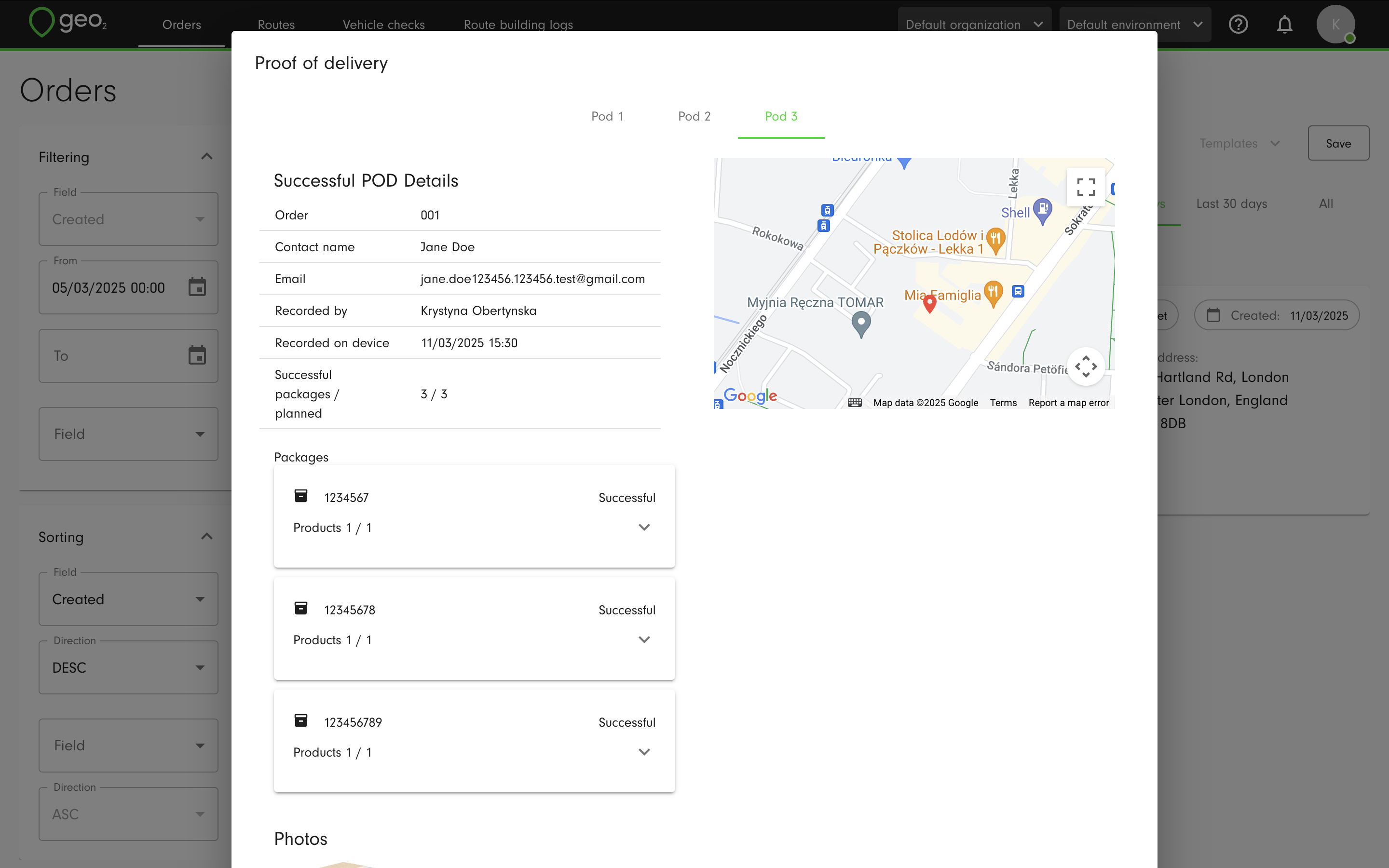Switch to the Pod 1 tab
Screen dimensions: 1389x868
click(x=607, y=116)
